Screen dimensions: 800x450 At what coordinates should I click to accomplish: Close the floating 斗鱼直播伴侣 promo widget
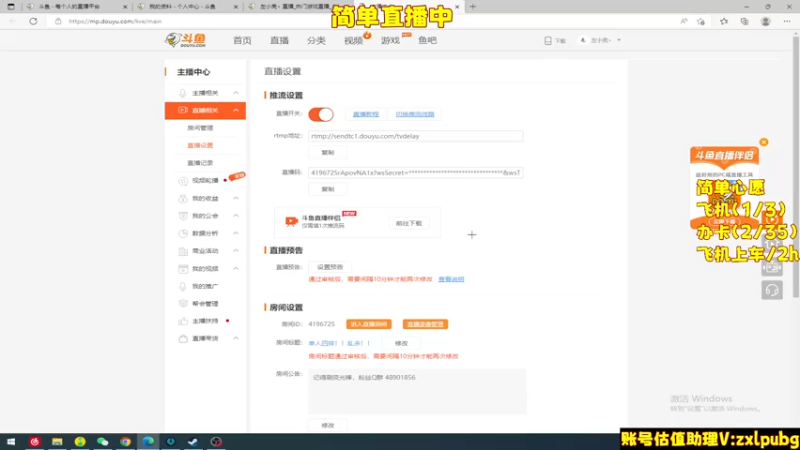pyautogui.click(x=764, y=142)
